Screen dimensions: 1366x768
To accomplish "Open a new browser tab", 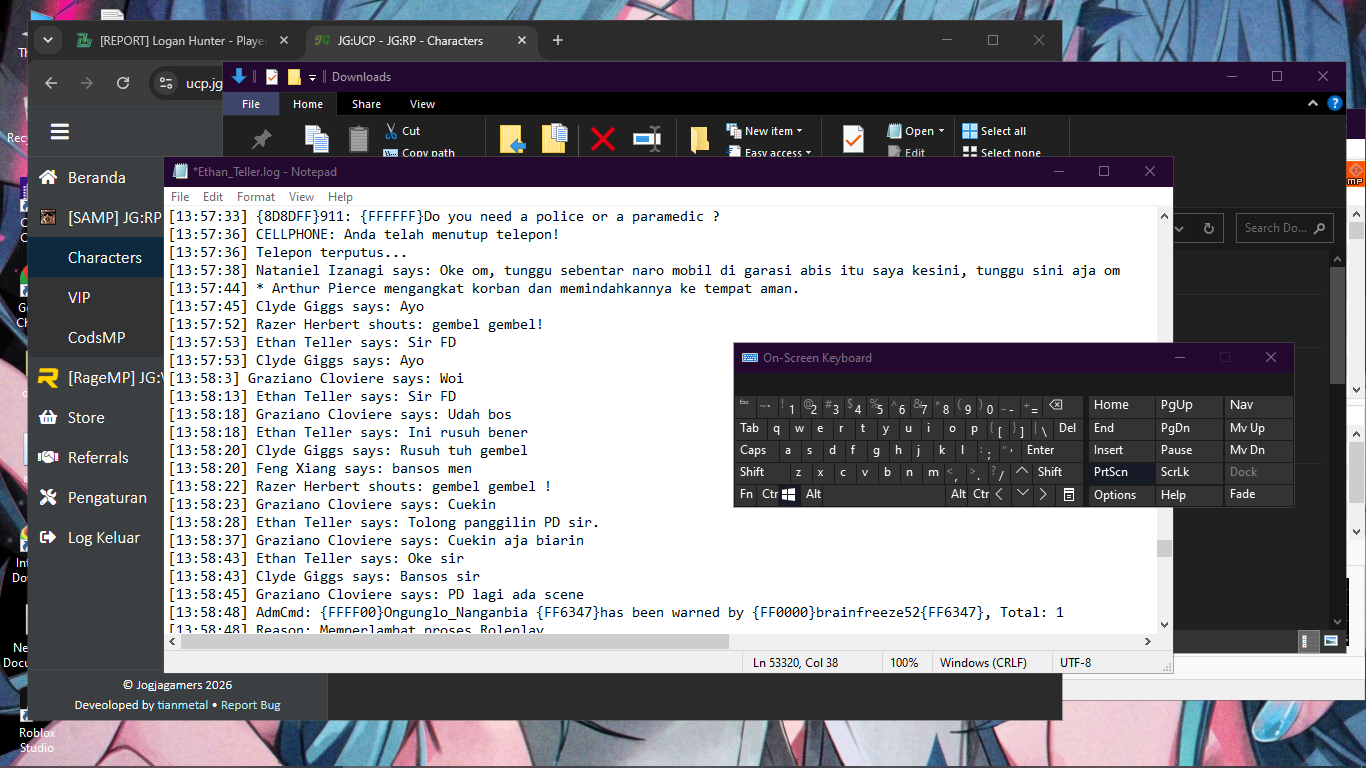I will pos(558,40).
